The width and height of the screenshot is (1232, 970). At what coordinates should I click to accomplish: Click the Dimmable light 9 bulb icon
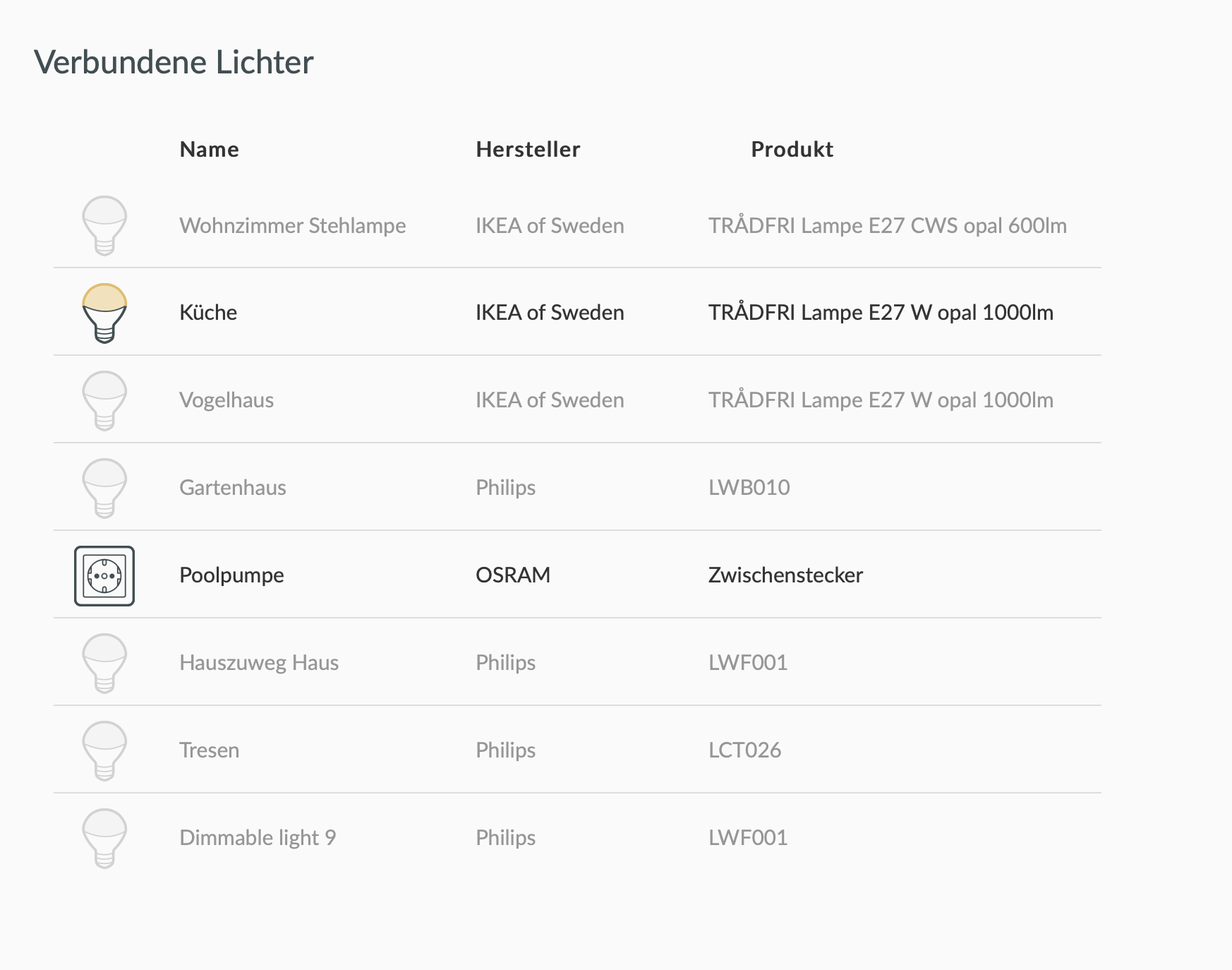click(104, 839)
